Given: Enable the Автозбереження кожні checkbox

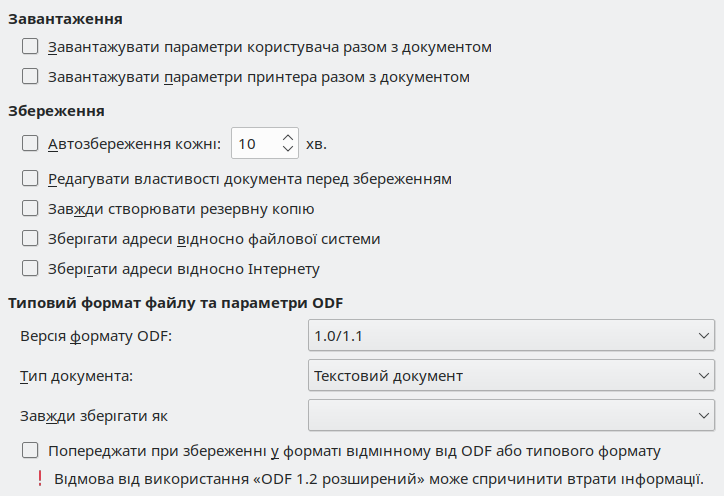Looking at the screenshot, I should tap(30, 143).
